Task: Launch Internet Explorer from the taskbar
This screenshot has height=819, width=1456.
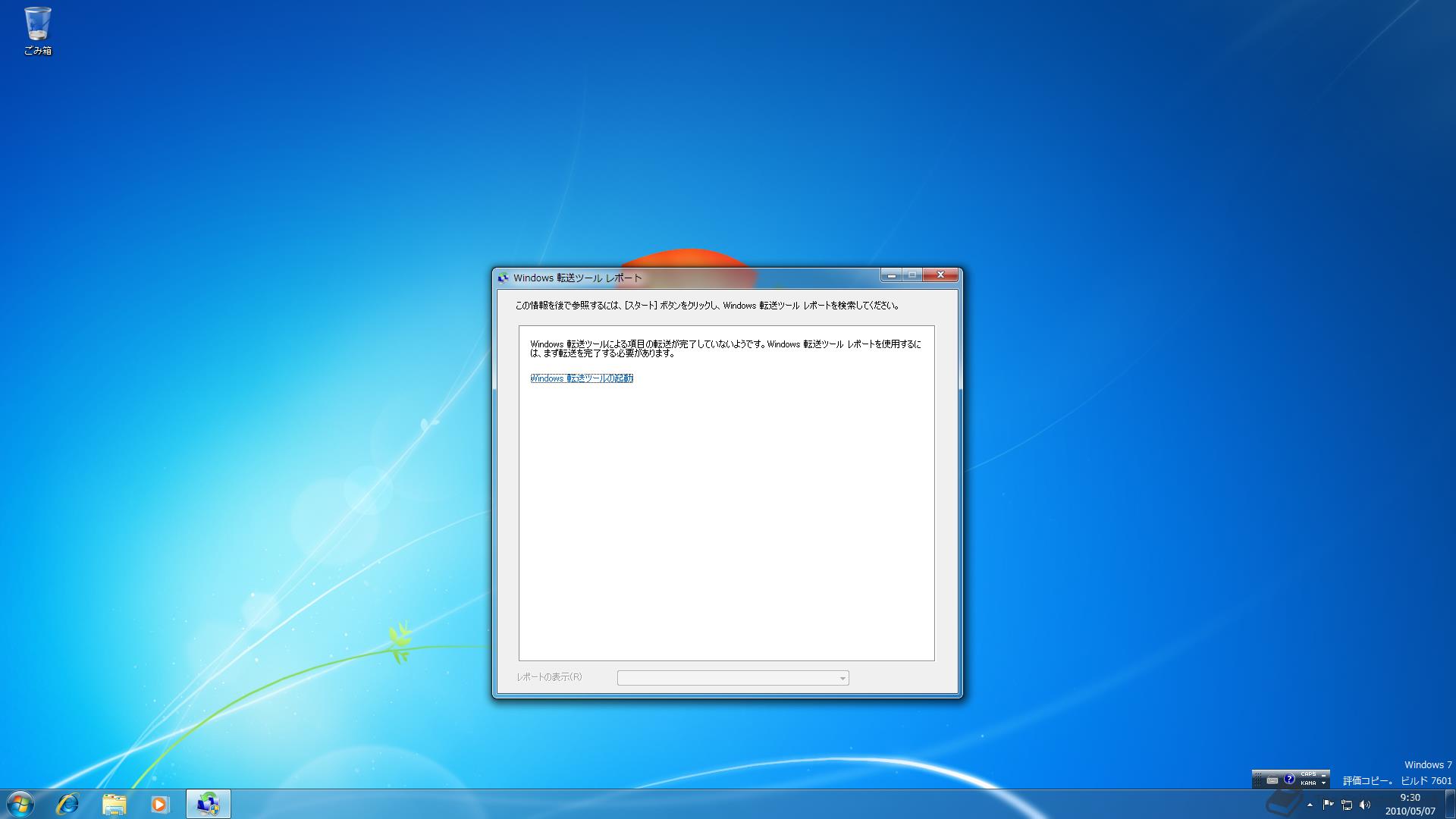Action: click(x=67, y=804)
